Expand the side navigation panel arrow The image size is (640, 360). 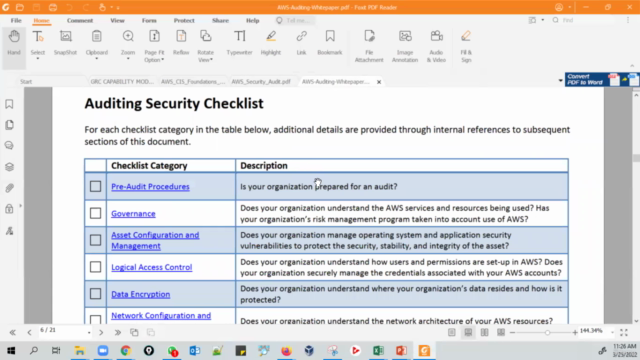[20, 206]
